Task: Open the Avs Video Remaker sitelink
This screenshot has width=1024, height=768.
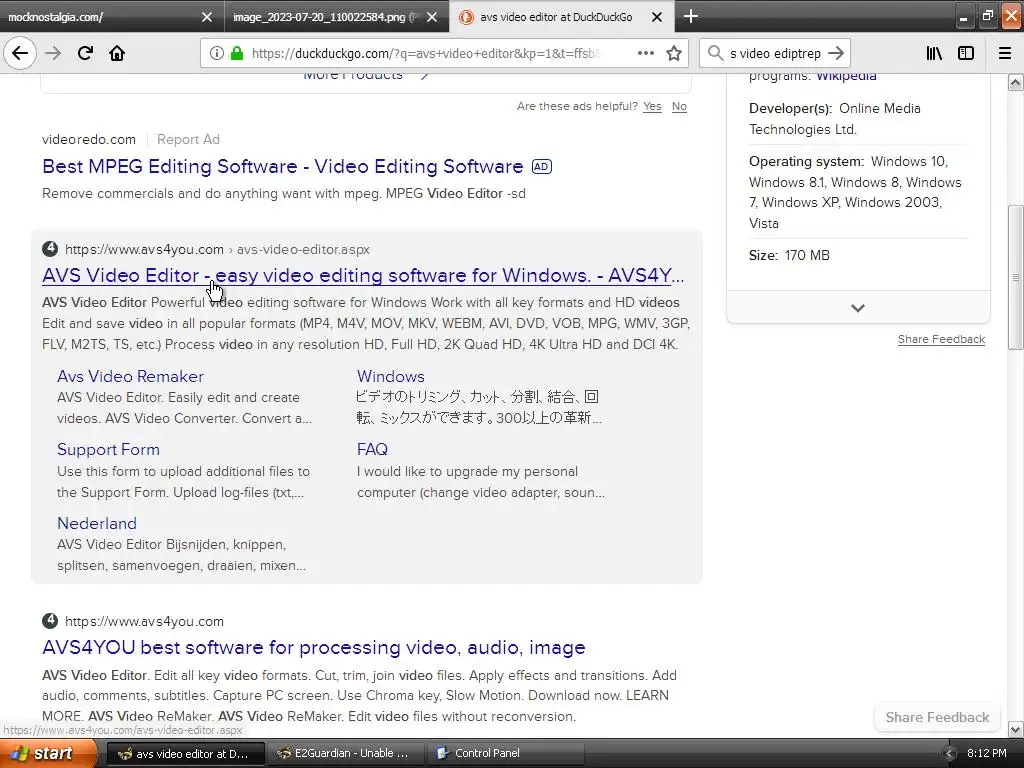Action: click(131, 376)
